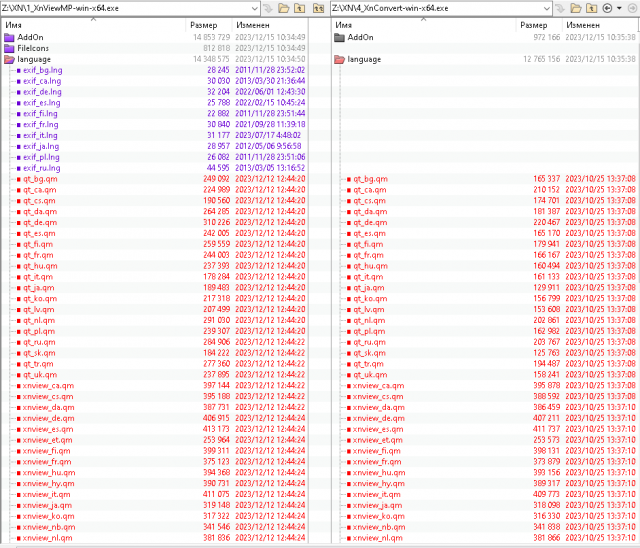
Task: Select exif_fi.lng in left pane
Action: (40, 114)
